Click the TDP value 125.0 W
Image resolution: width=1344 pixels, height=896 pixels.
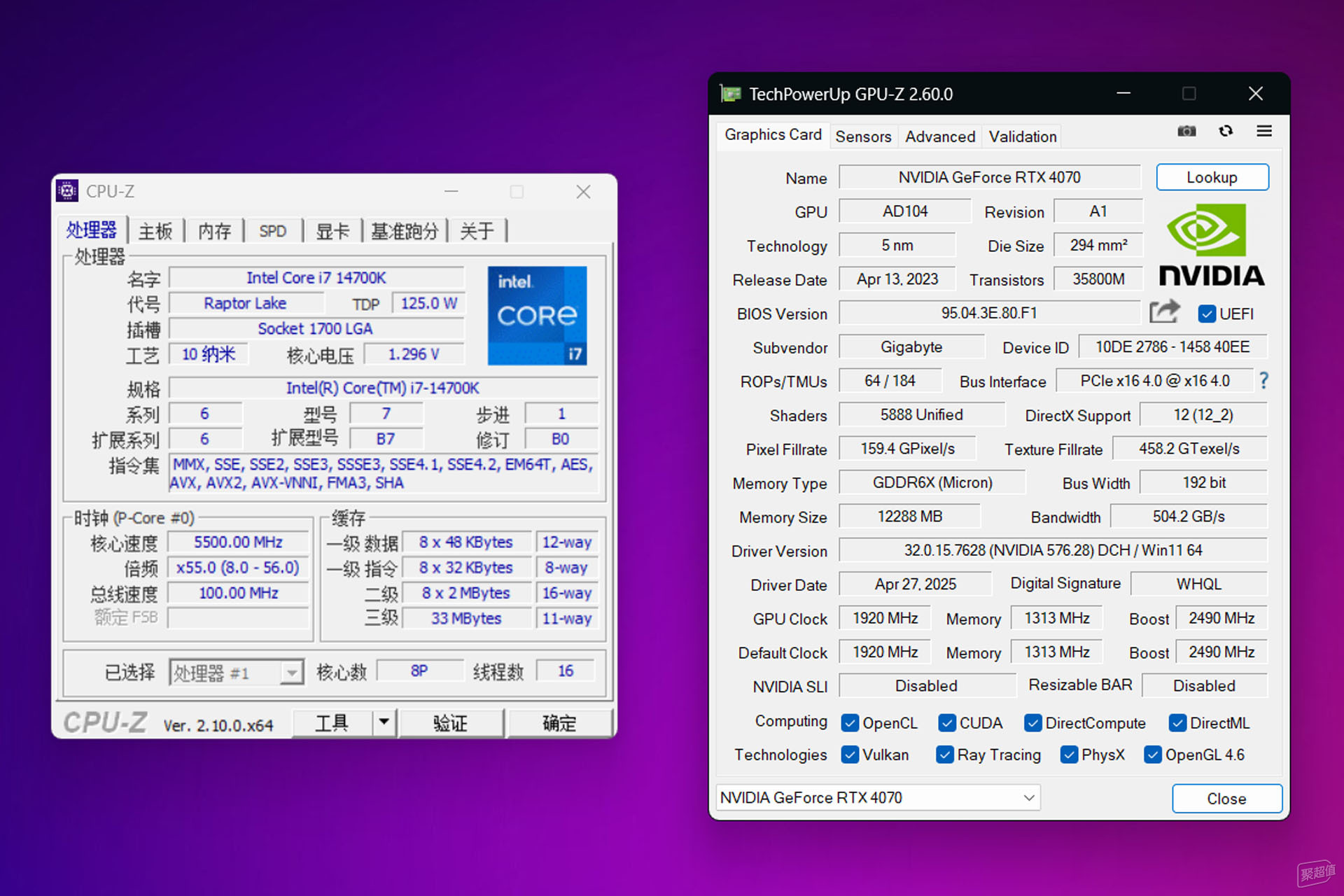(428, 303)
